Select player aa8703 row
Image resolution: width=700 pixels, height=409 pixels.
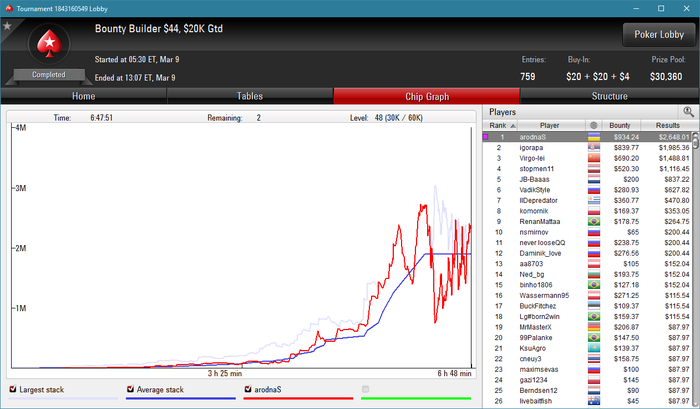(588, 264)
